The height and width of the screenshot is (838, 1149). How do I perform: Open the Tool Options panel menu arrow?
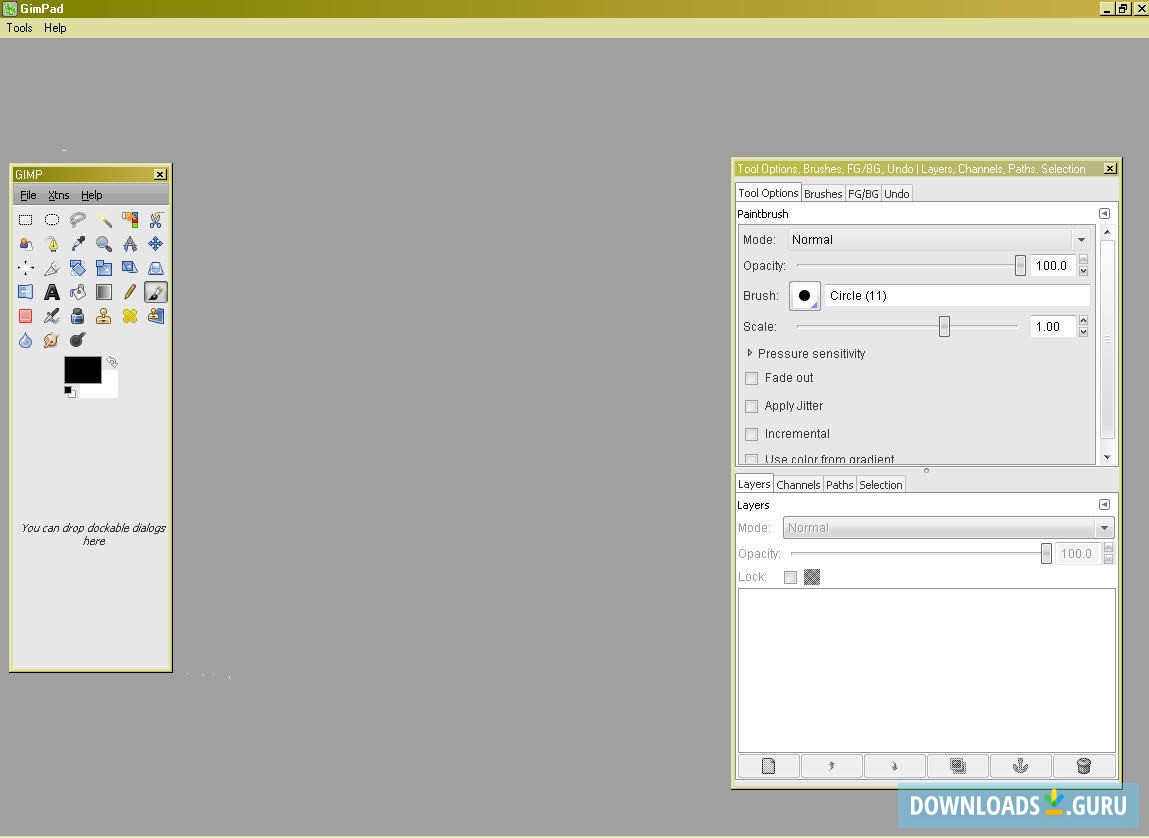[1104, 213]
